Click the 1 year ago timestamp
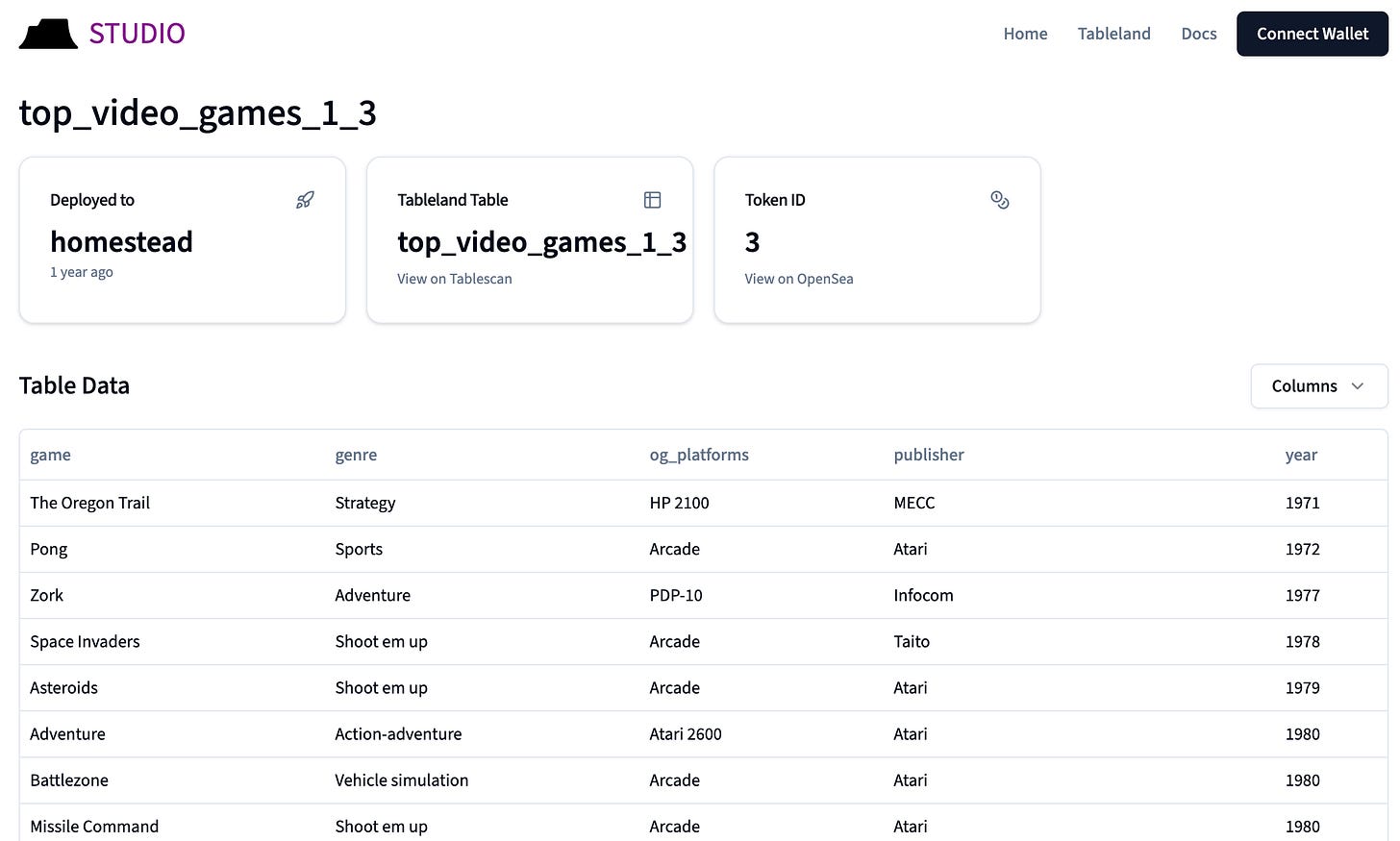The height and width of the screenshot is (841, 1400). coord(82,272)
